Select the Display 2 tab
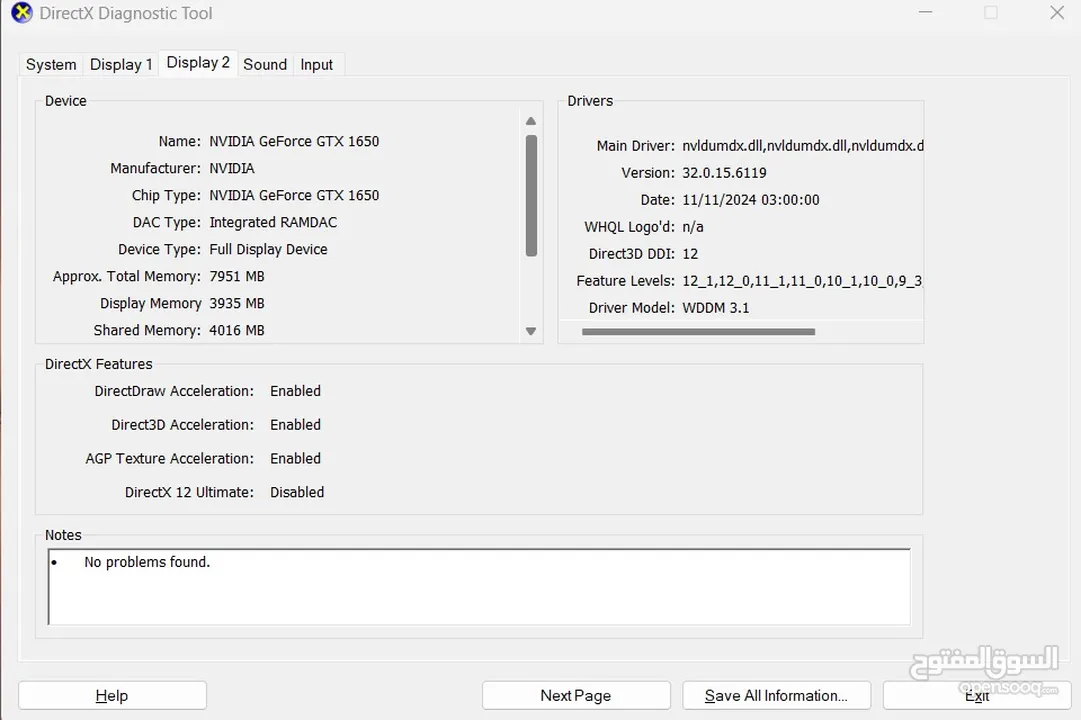Viewport: 1081px width, 720px height. coord(198,63)
